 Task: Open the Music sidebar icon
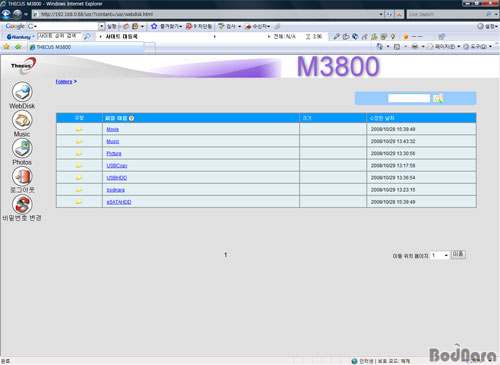click(22, 120)
